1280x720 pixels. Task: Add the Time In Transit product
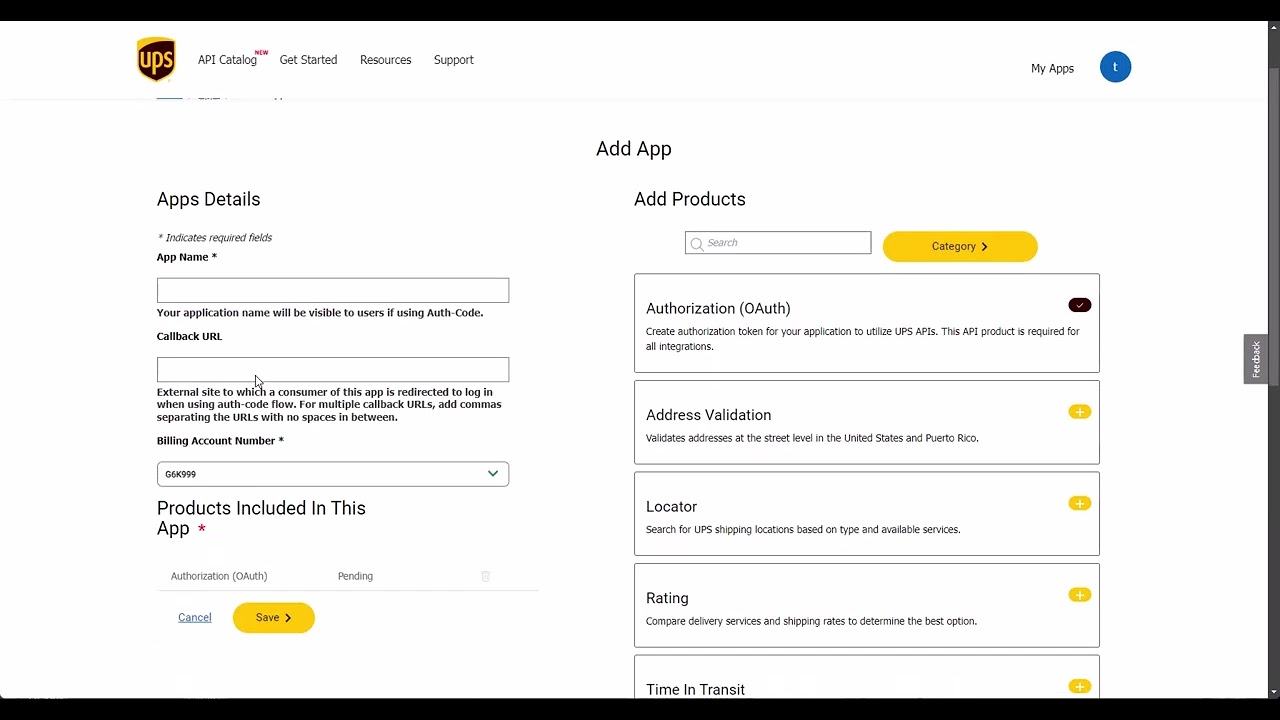coord(1079,686)
